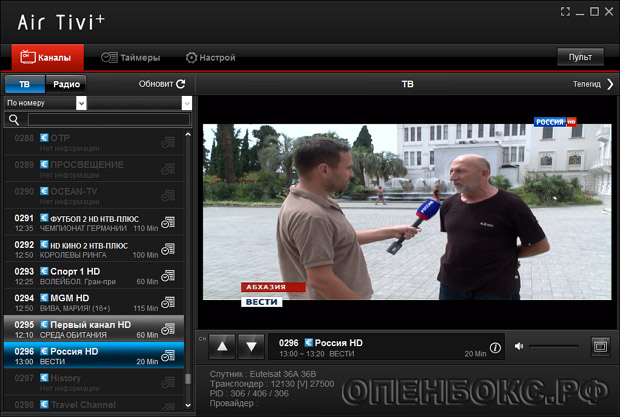Select channel 0292 HD КИНО 2 НТВ-ПЛЮС
Screen dimensions: 620x417
[x=94, y=249]
